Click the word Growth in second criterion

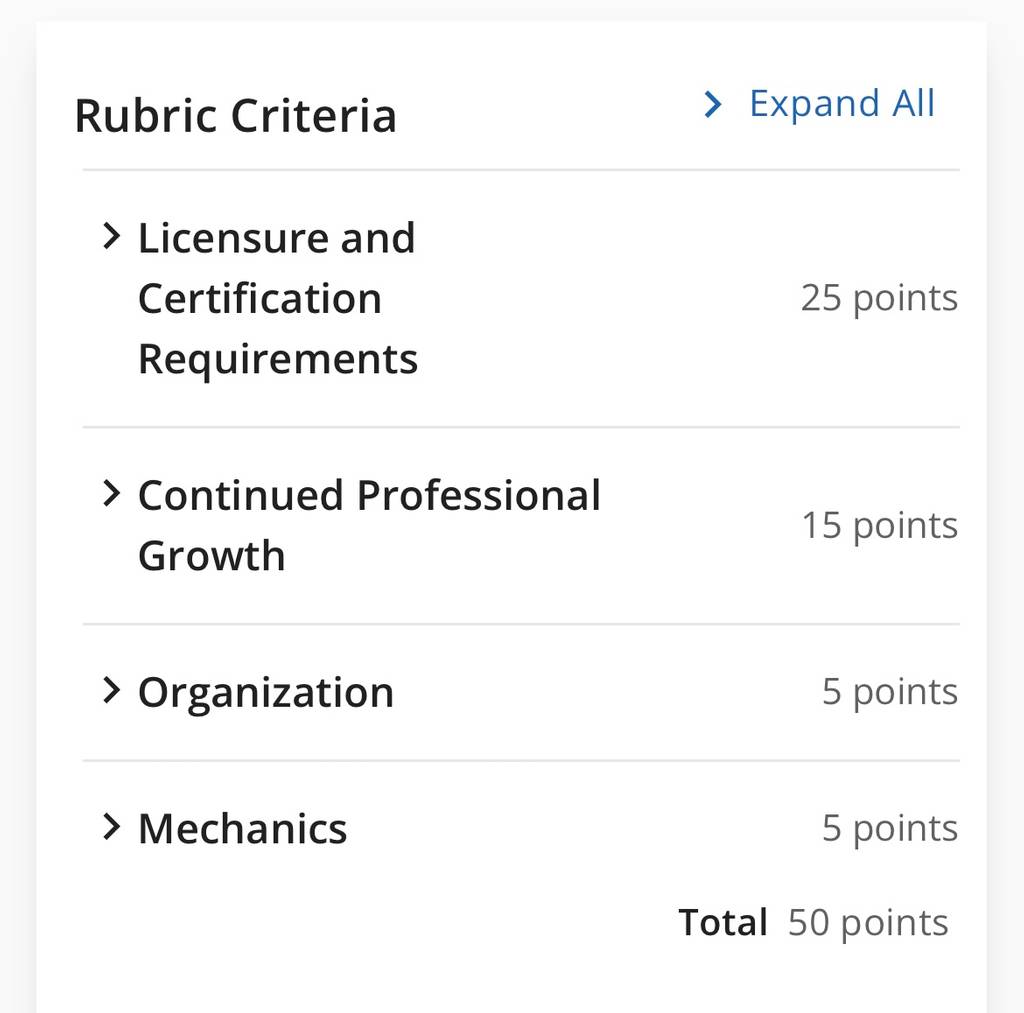point(212,556)
